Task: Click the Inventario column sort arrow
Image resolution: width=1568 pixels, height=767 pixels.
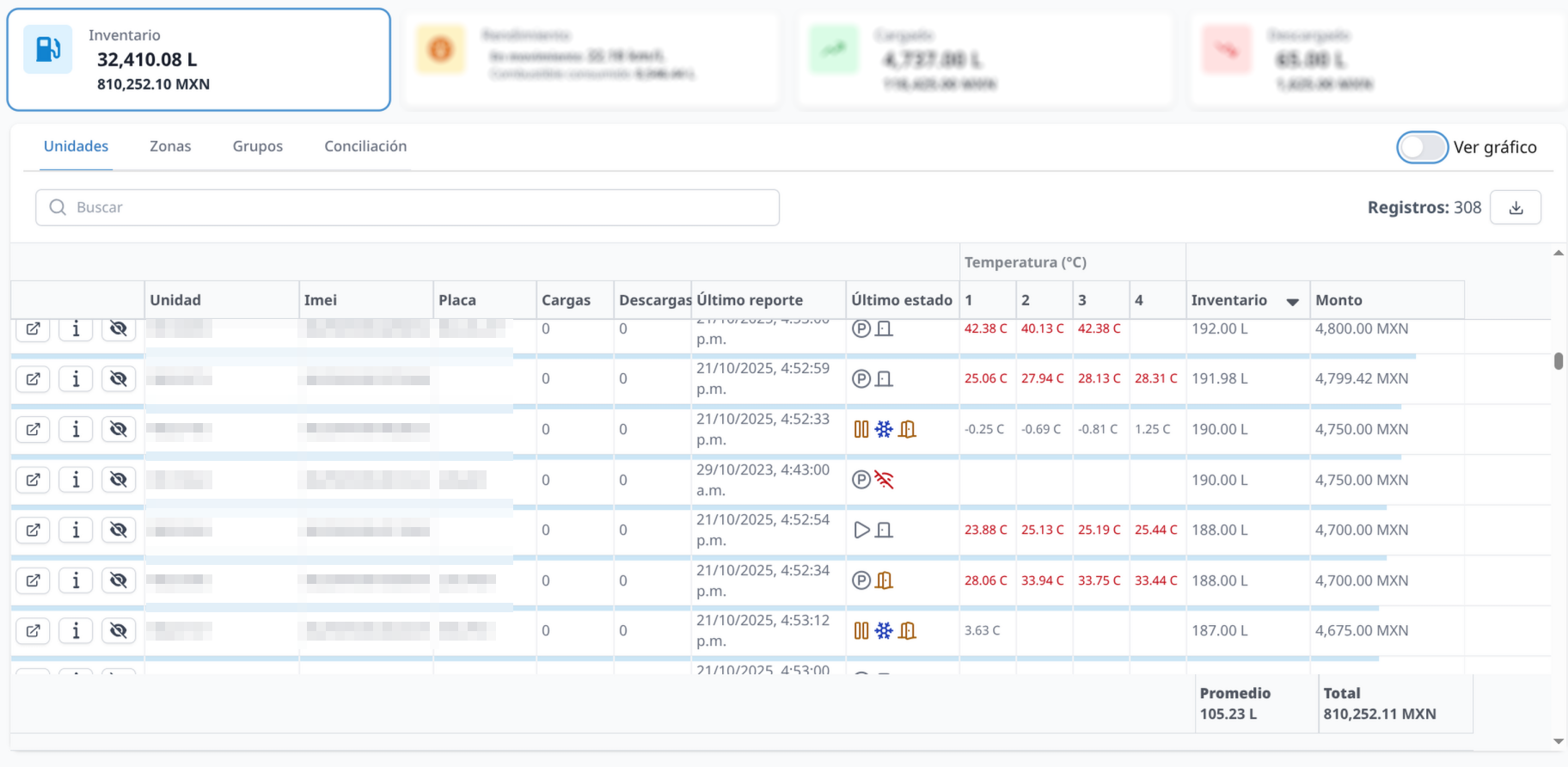Action: coord(1292,301)
